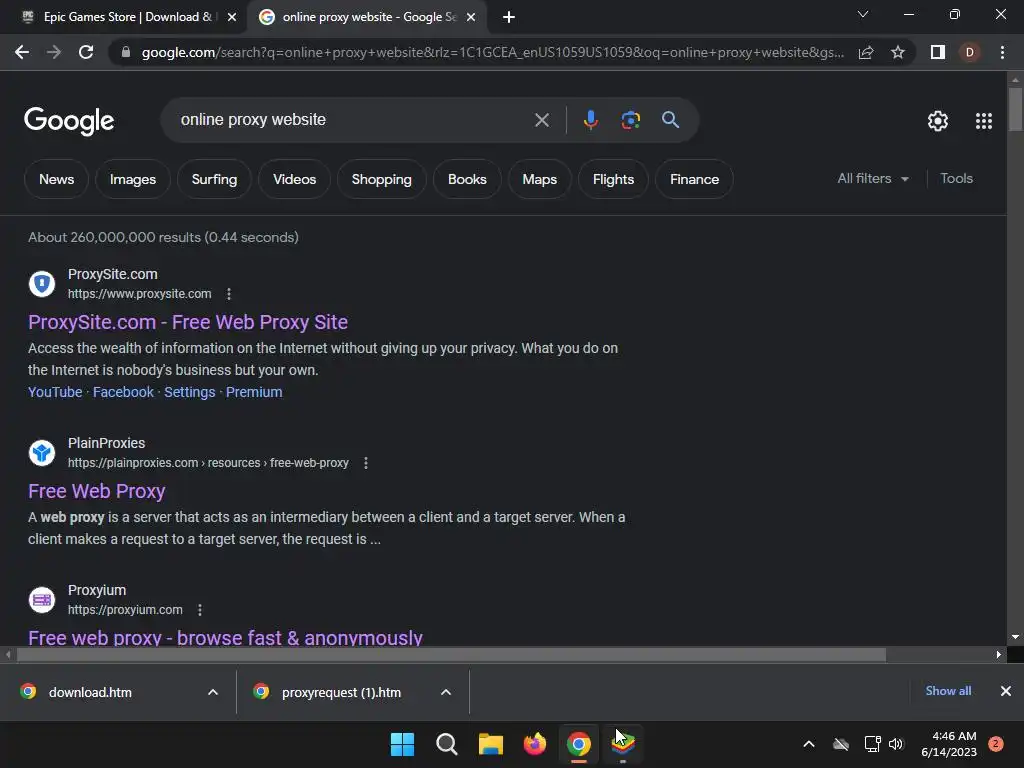Open notification center badge

pos(996,744)
